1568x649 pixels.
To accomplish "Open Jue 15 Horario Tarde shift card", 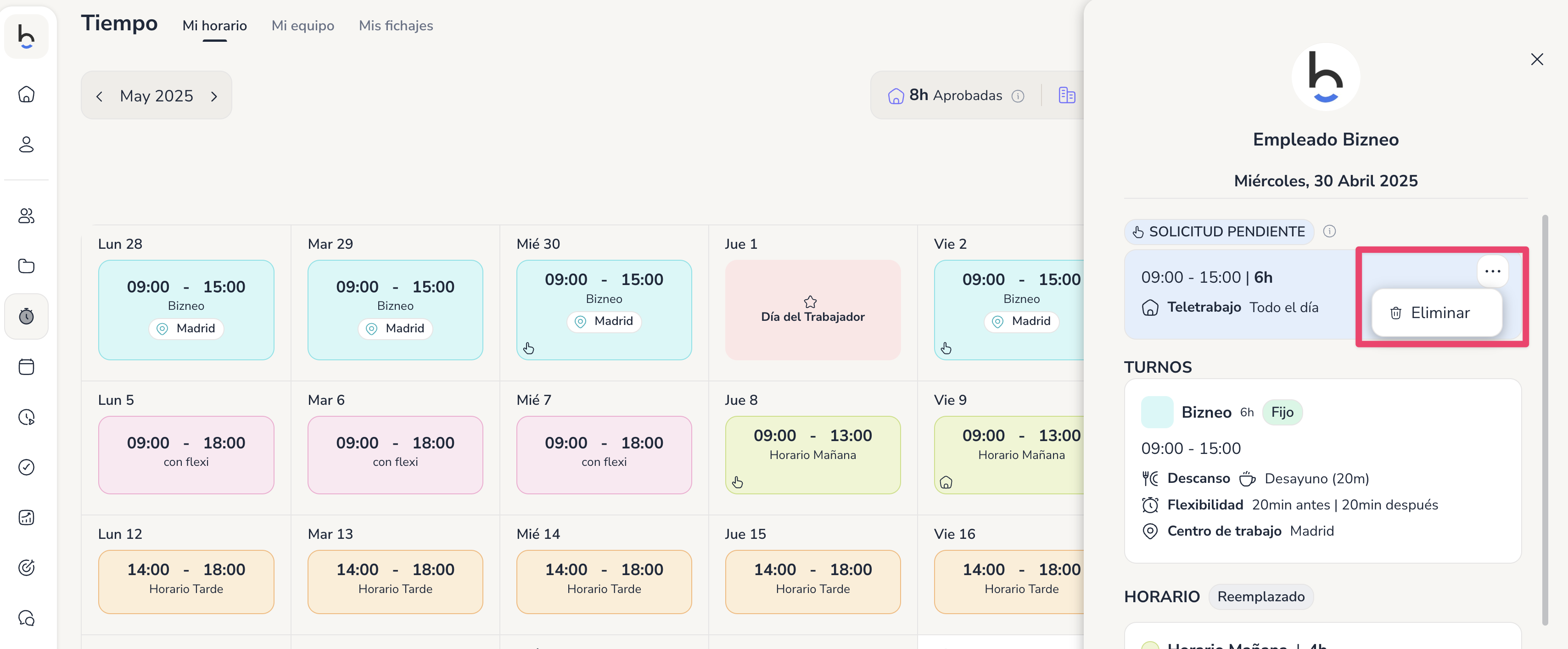I will tap(812, 582).
